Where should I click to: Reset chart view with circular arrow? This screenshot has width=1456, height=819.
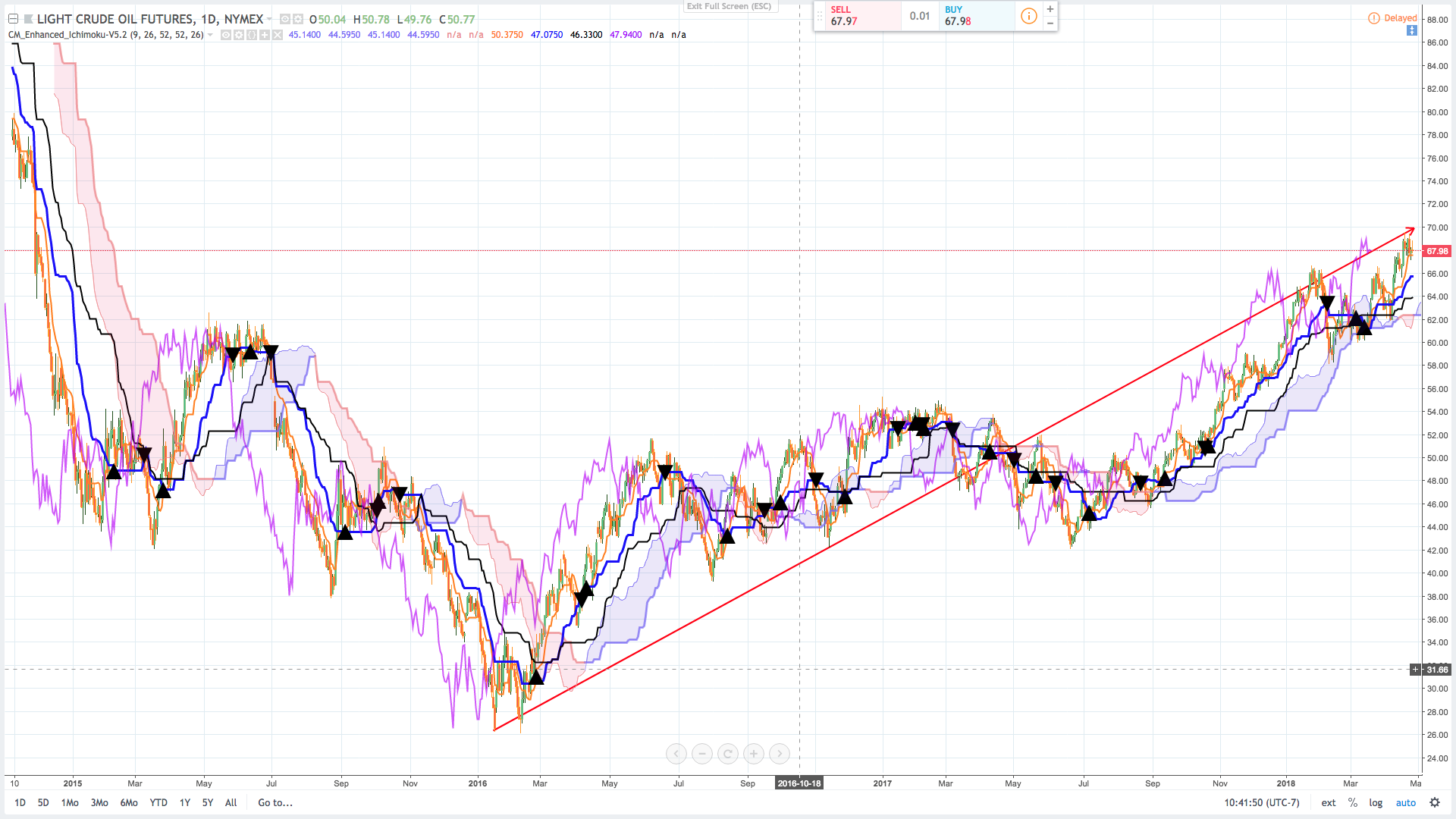(x=728, y=754)
